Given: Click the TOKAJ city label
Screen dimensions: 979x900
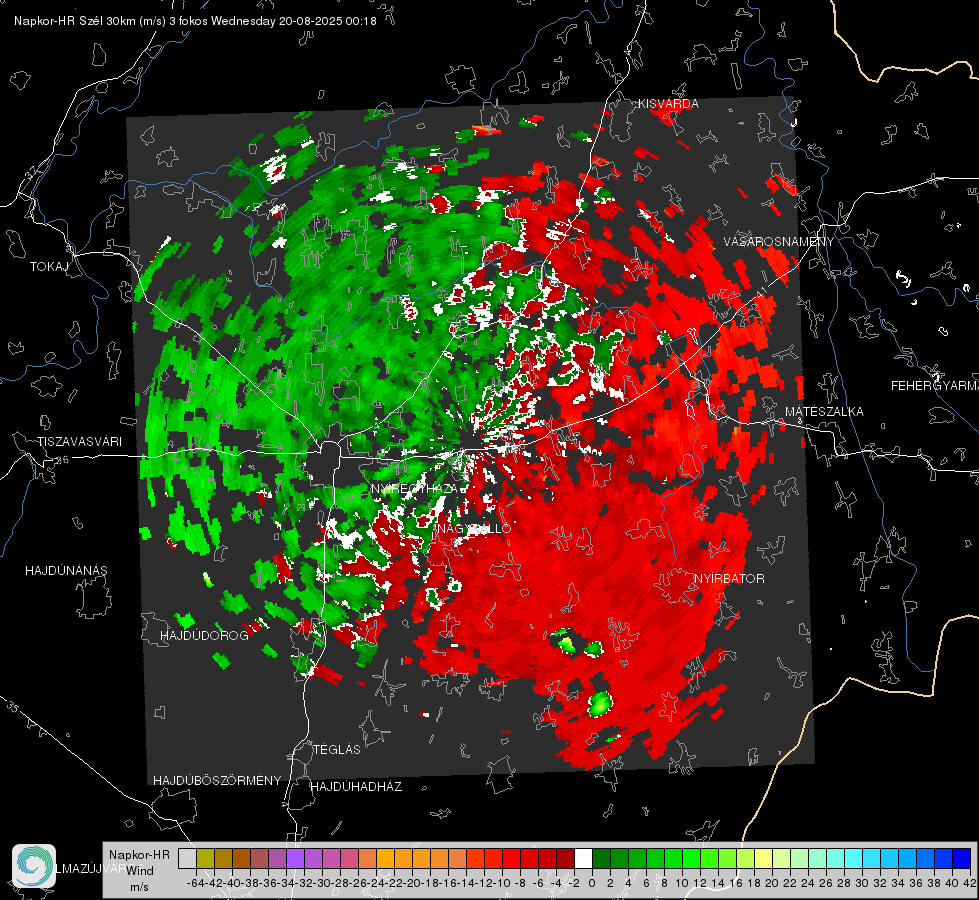Looking at the screenshot, I should click(x=49, y=267).
